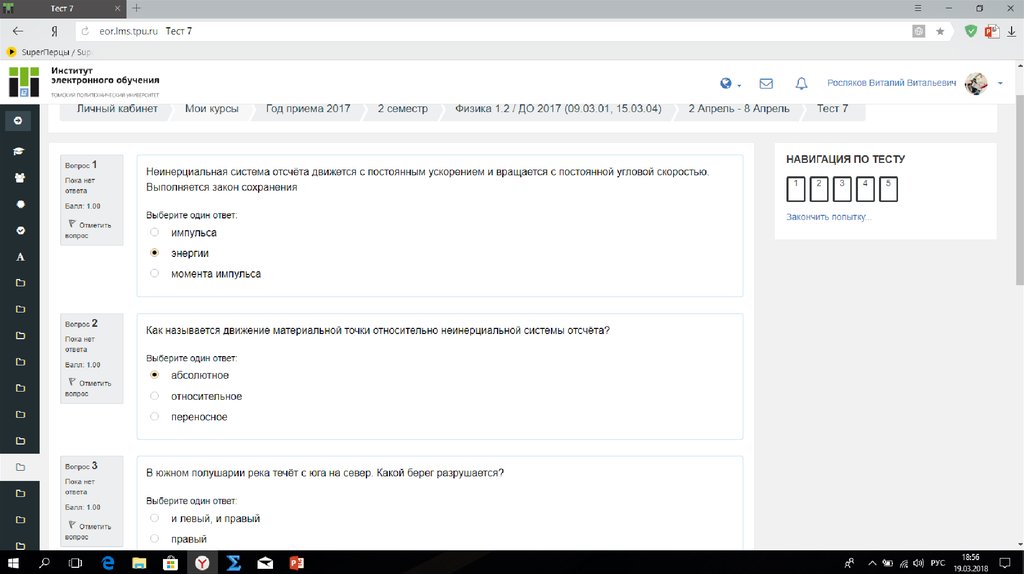Jump to question 1 in test navigation
1024x574 pixels.
tap(795, 189)
